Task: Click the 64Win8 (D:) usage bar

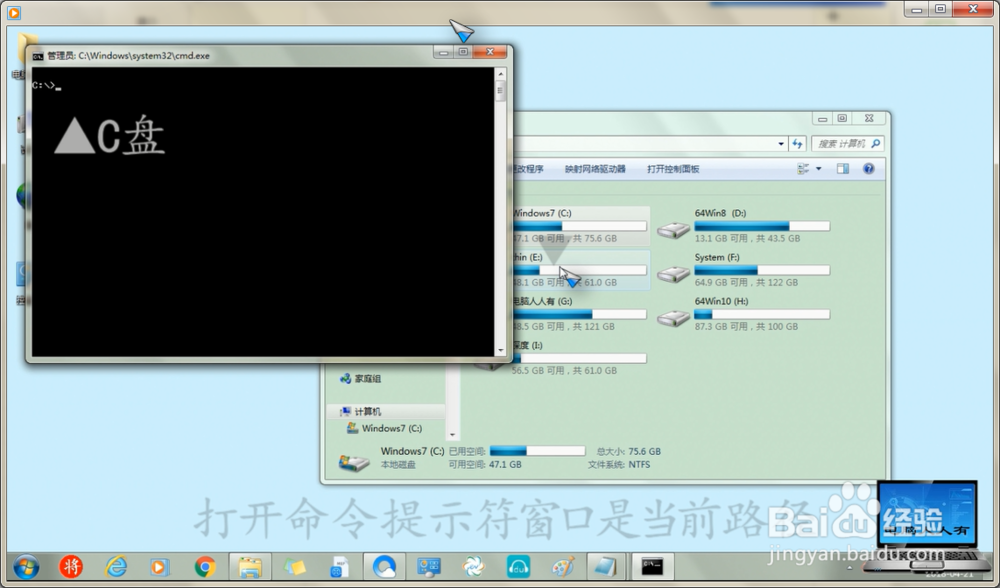Action: pyautogui.click(x=762, y=226)
